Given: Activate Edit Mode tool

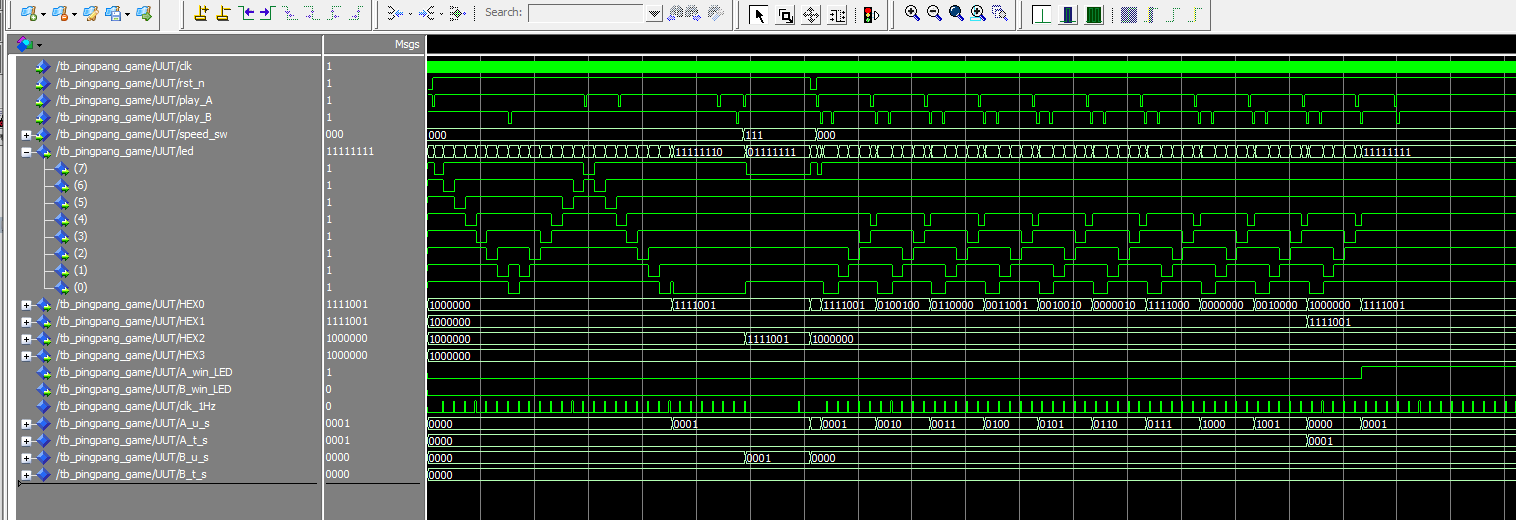Looking at the screenshot, I should tap(837, 14).
